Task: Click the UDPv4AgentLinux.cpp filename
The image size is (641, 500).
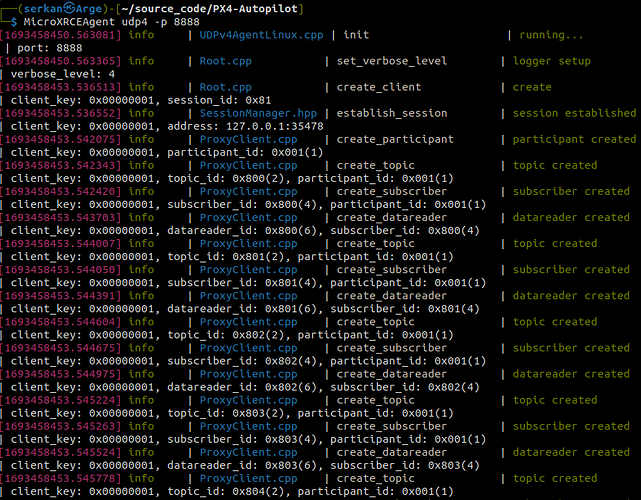Action: (x=261, y=35)
